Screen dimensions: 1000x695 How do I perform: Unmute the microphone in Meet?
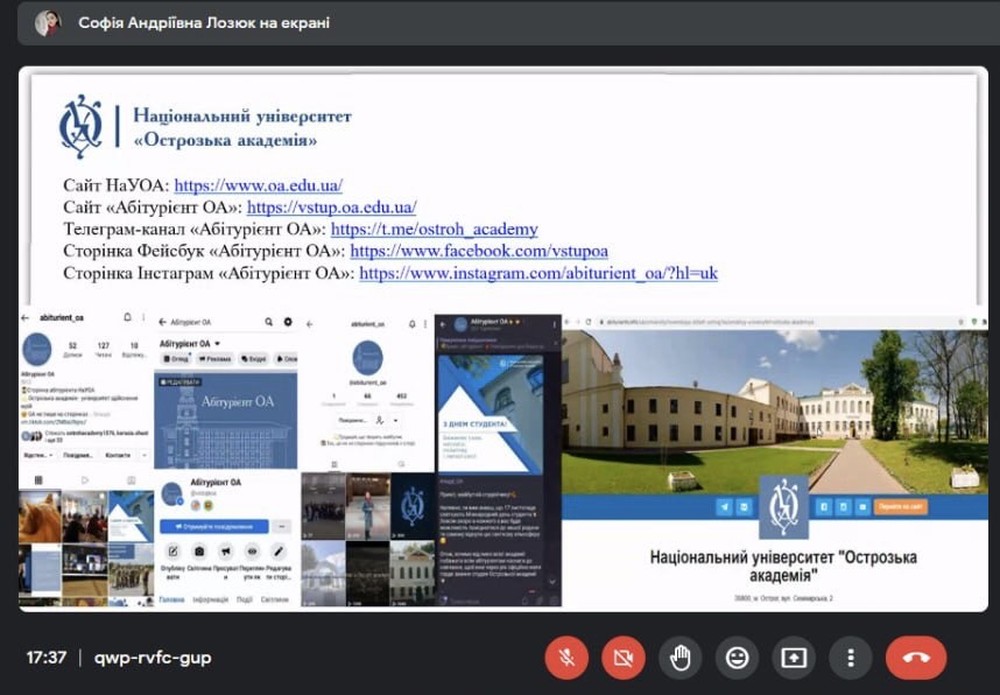click(566, 657)
